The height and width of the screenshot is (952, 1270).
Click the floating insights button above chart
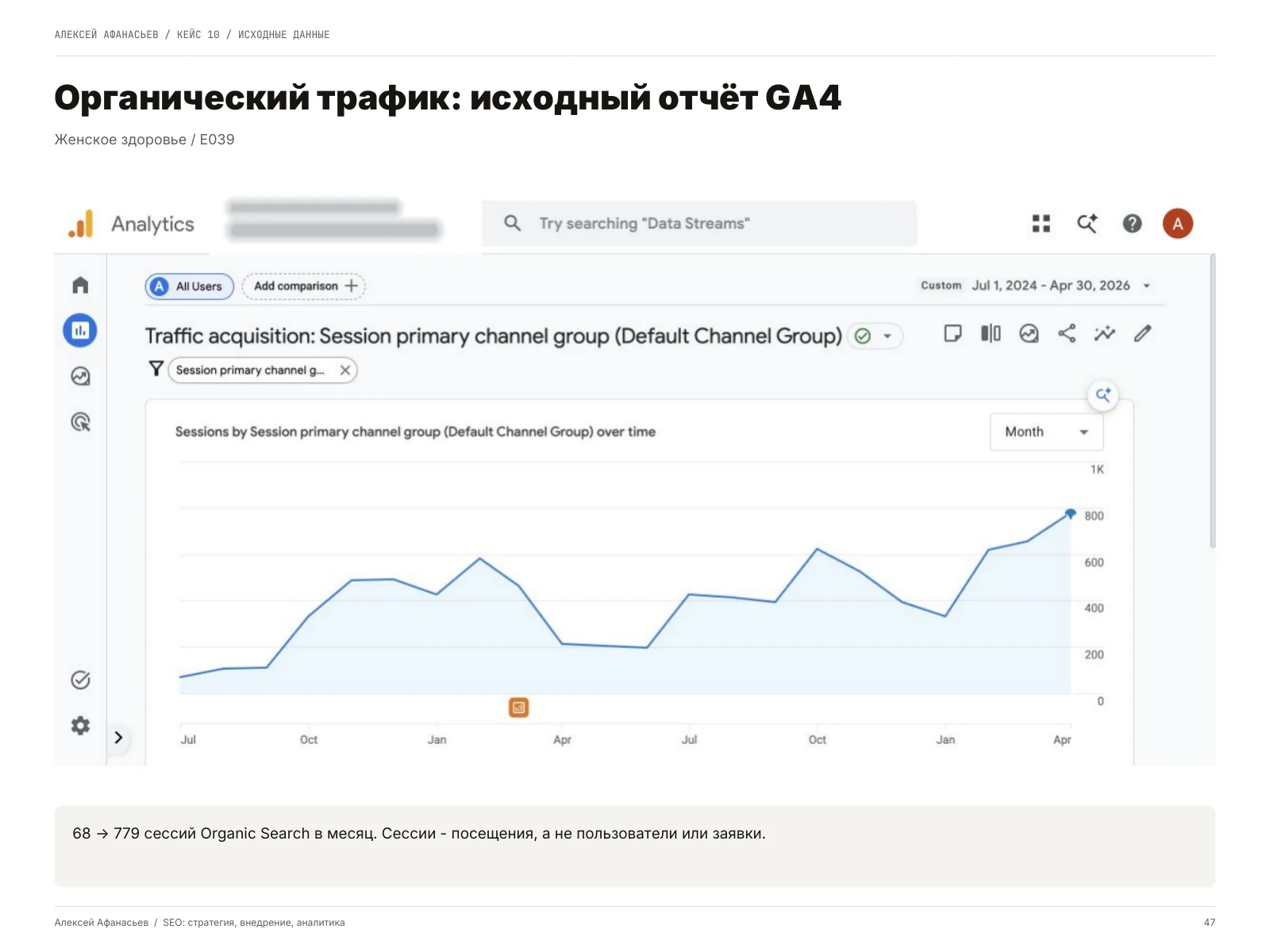(x=1103, y=395)
